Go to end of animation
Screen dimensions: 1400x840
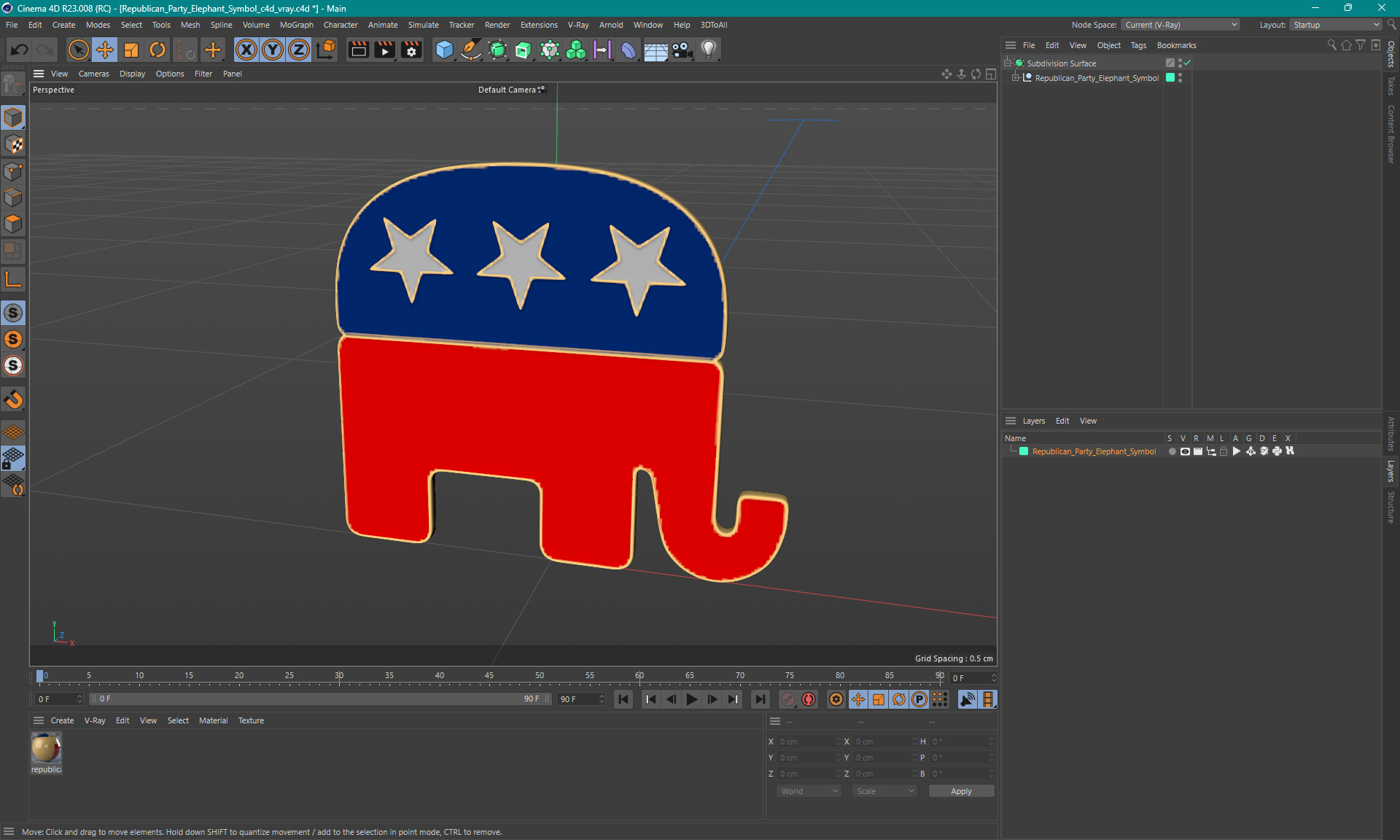point(760,699)
